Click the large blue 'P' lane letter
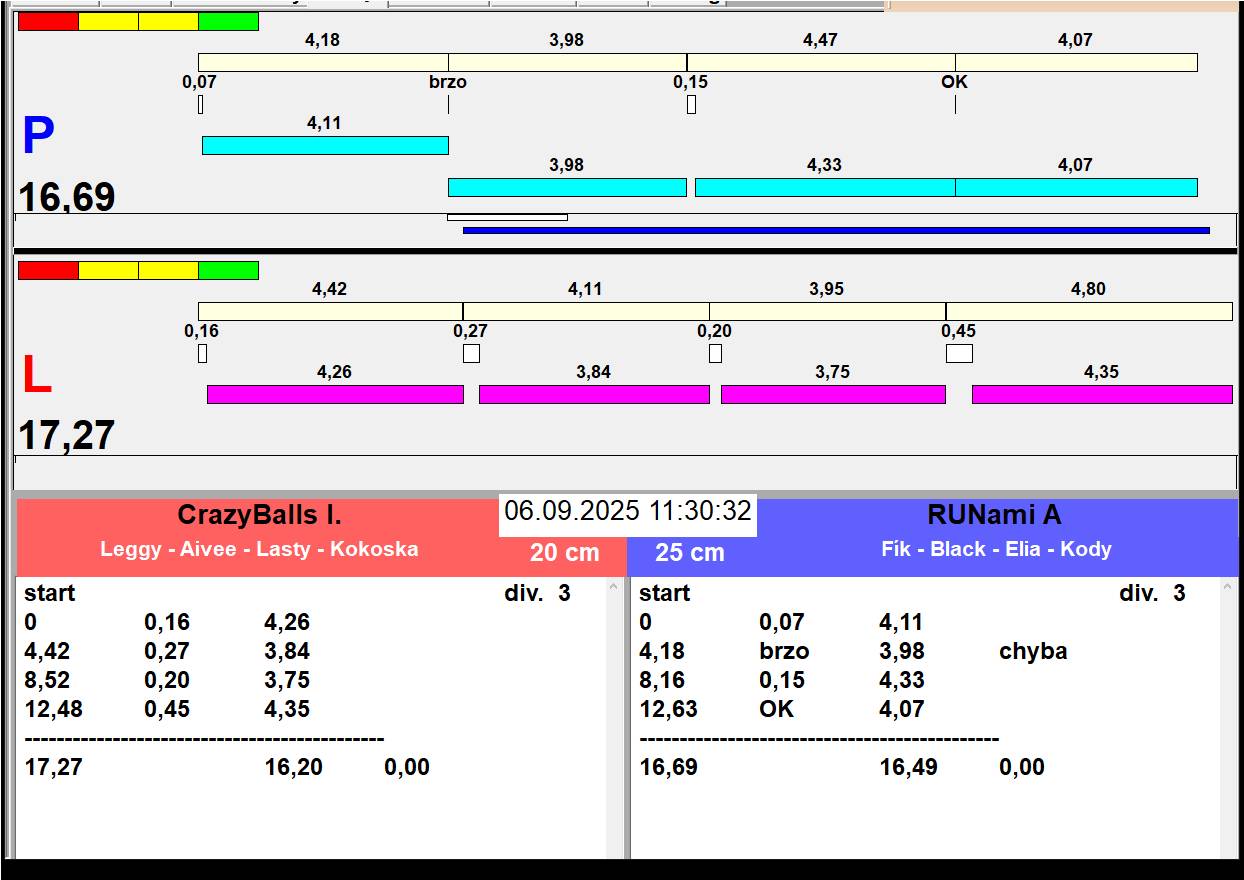The width and height of the screenshot is (1244, 880). (38, 136)
